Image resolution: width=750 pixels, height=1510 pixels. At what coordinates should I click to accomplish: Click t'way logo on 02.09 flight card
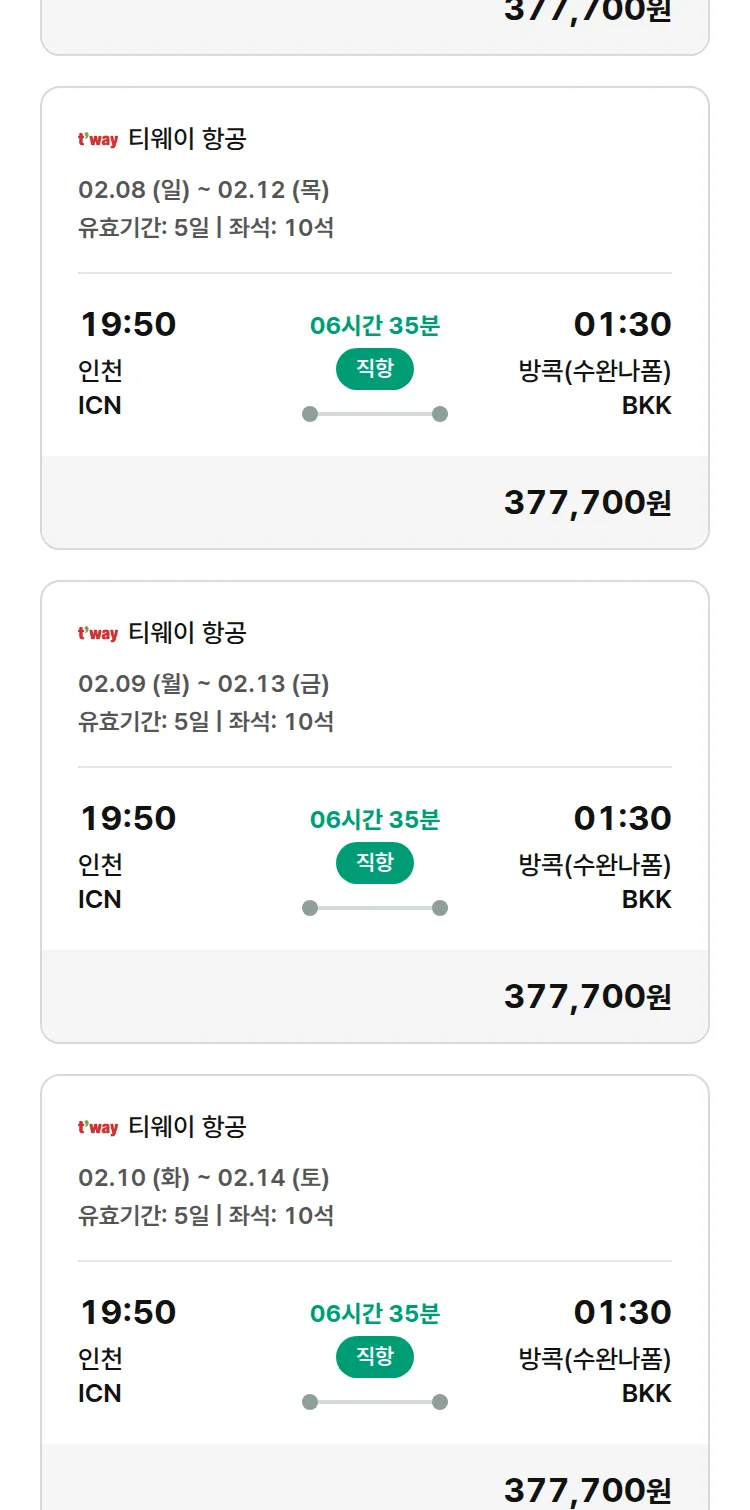point(98,634)
